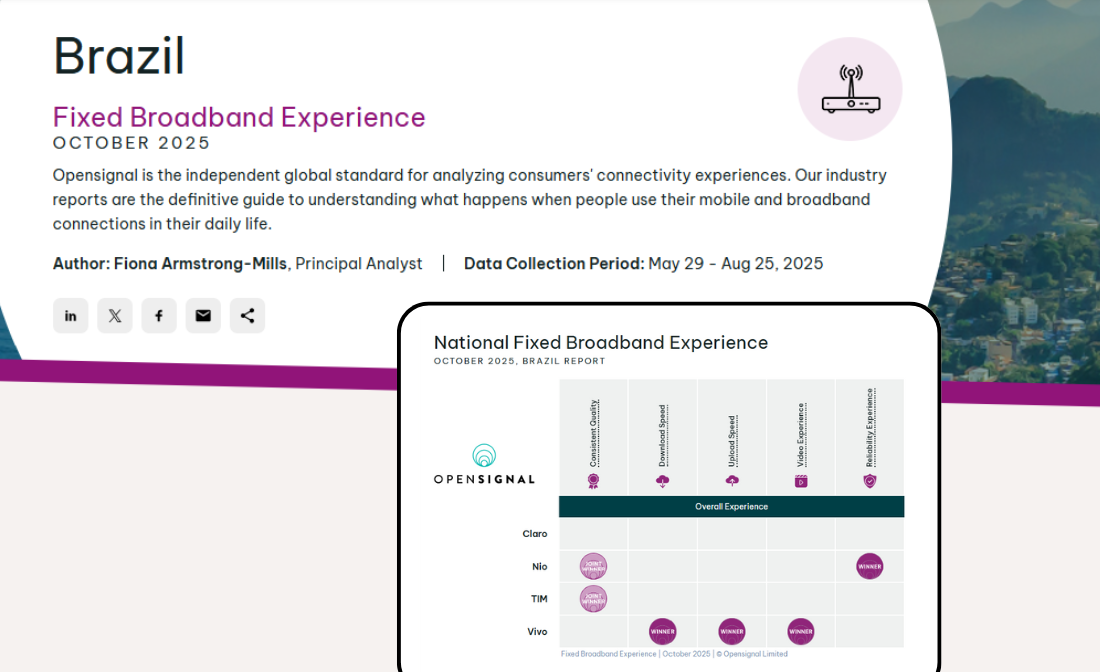Viewport: 1100px width, 672px height.
Task: Click the Consistent Quality award icon
Action: pos(593,481)
